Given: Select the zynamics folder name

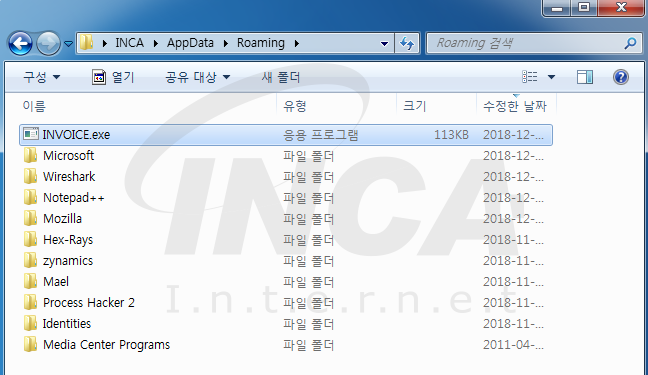Looking at the screenshot, I should pyautogui.click(x=68, y=261).
